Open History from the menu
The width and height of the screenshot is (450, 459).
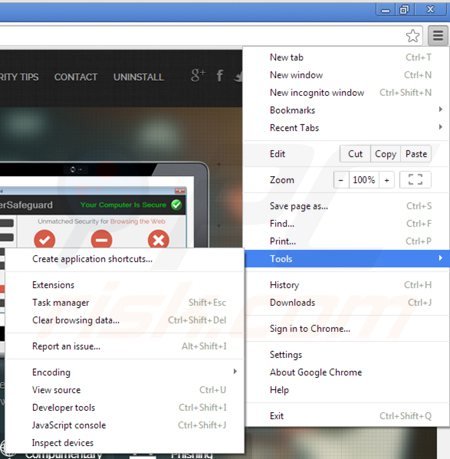(347, 285)
